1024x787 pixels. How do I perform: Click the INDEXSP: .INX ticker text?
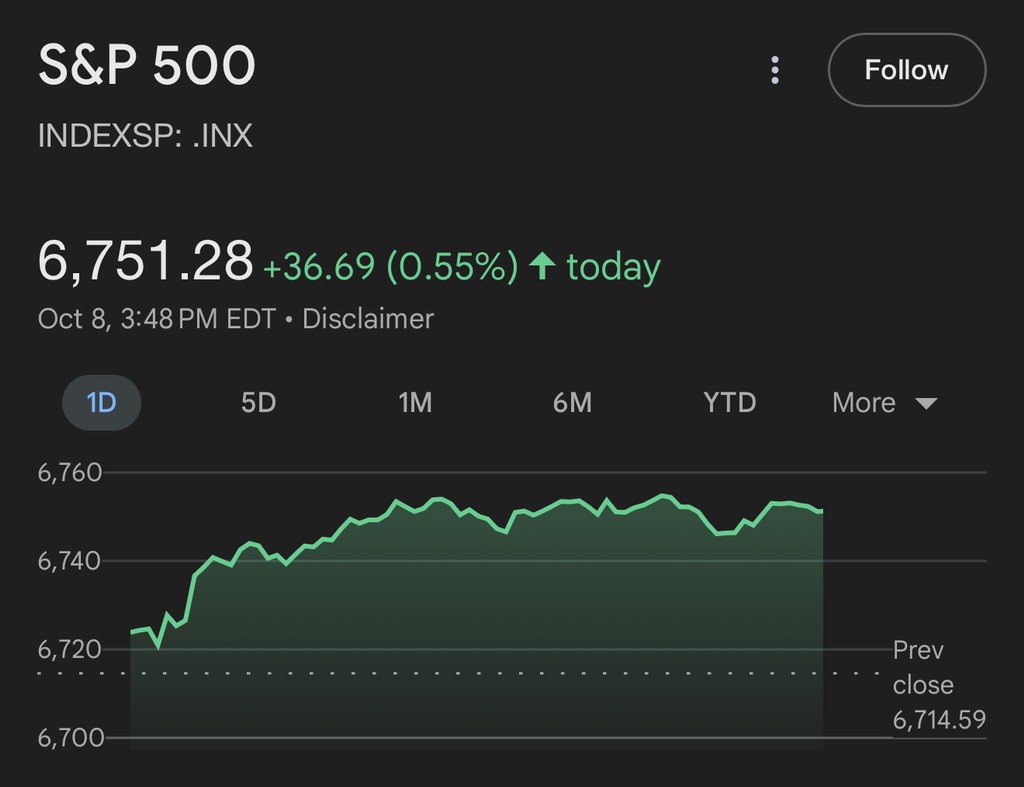point(145,135)
